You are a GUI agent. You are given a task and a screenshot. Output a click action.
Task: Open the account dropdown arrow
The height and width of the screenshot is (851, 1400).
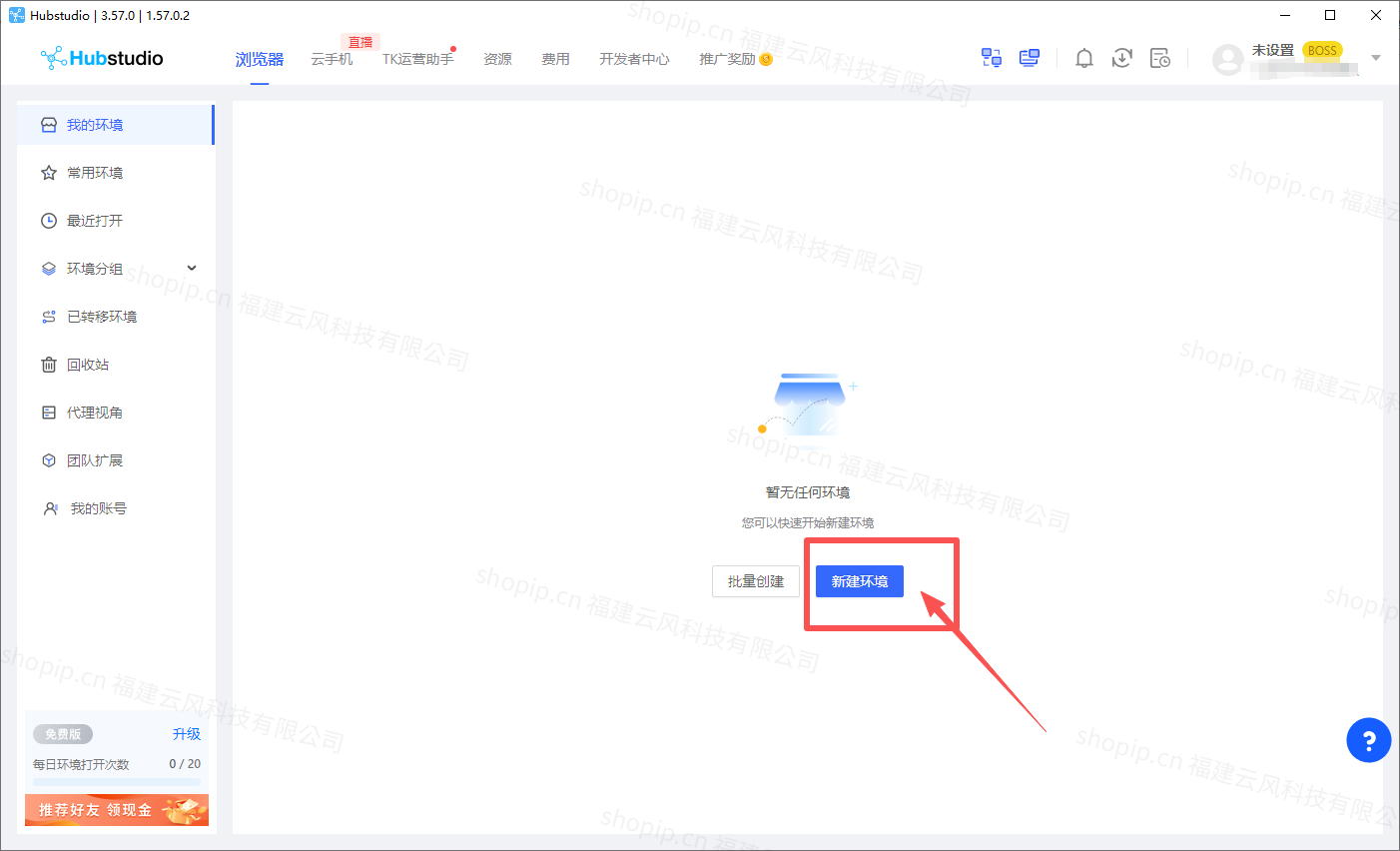pos(1376,58)
